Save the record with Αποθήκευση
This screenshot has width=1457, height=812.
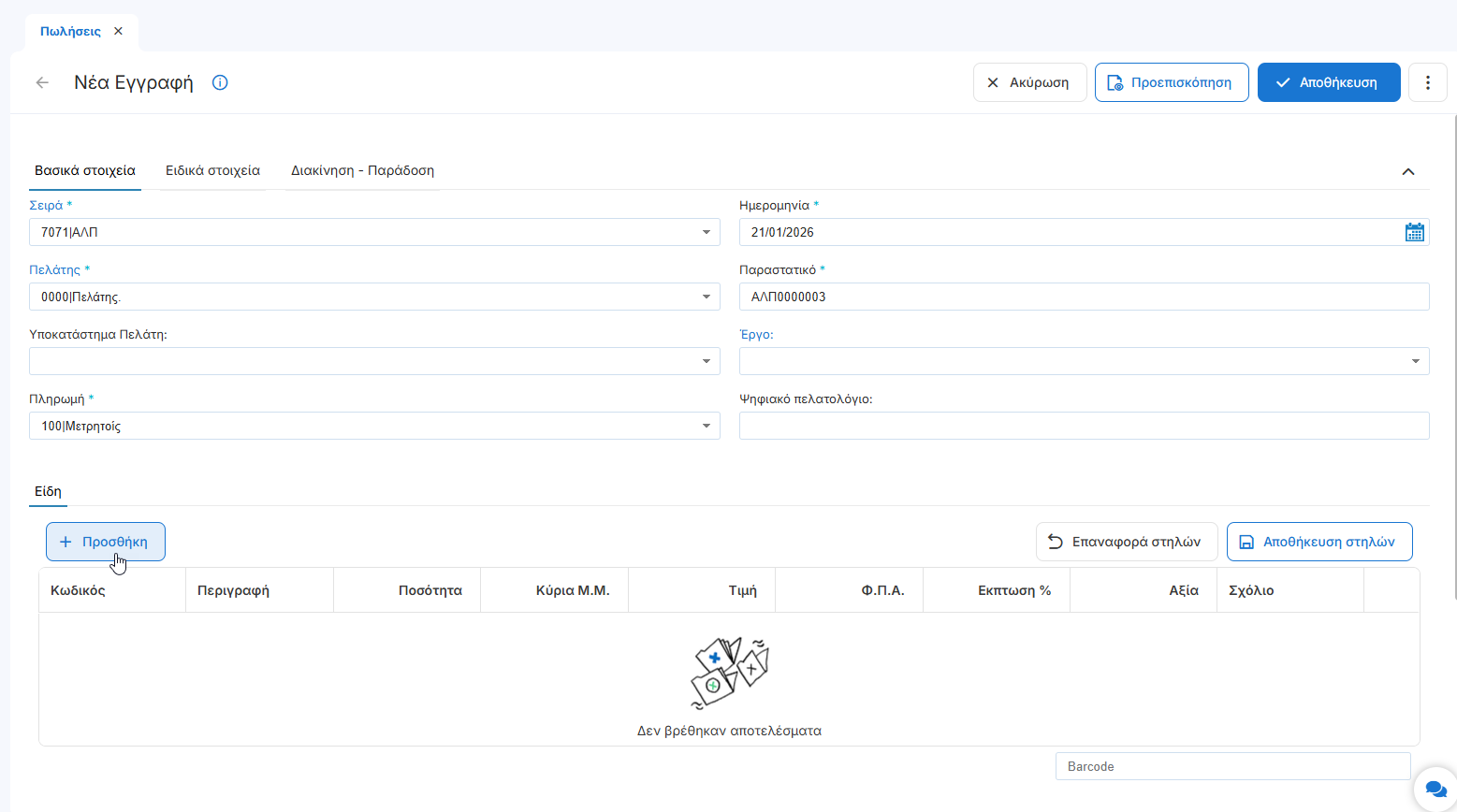click(1328, 82)
